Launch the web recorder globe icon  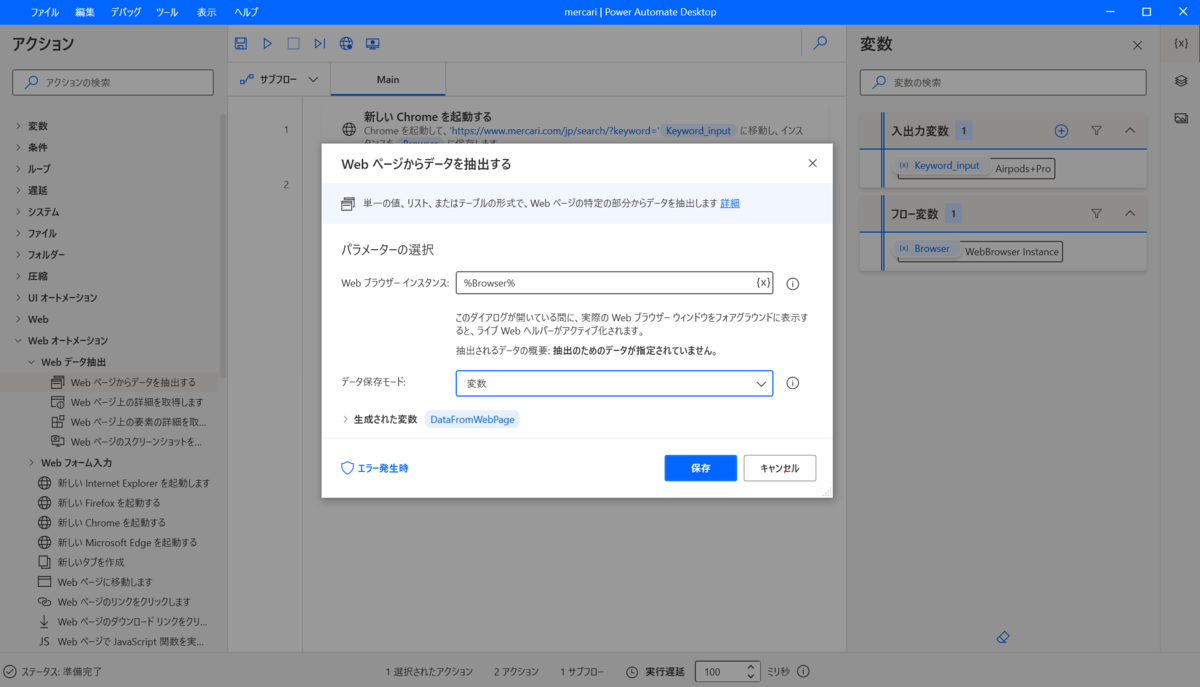point(345,43)
